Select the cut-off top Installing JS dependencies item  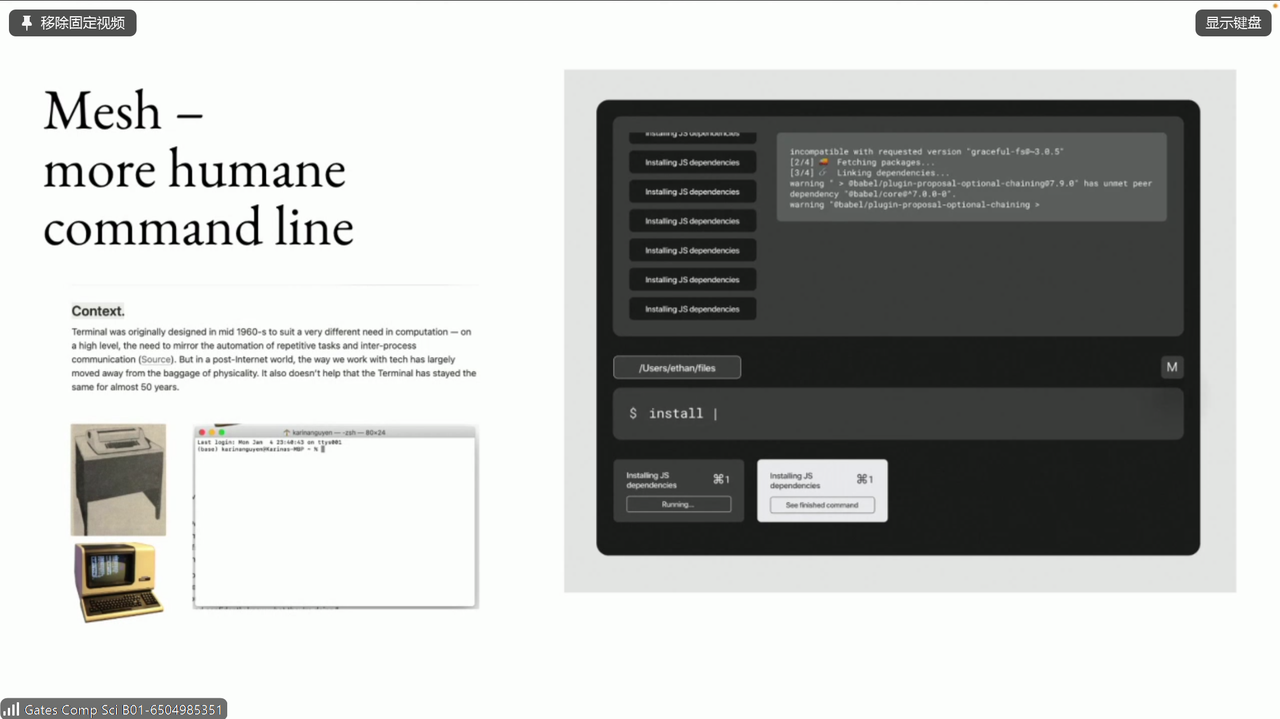tap(692, 136)
